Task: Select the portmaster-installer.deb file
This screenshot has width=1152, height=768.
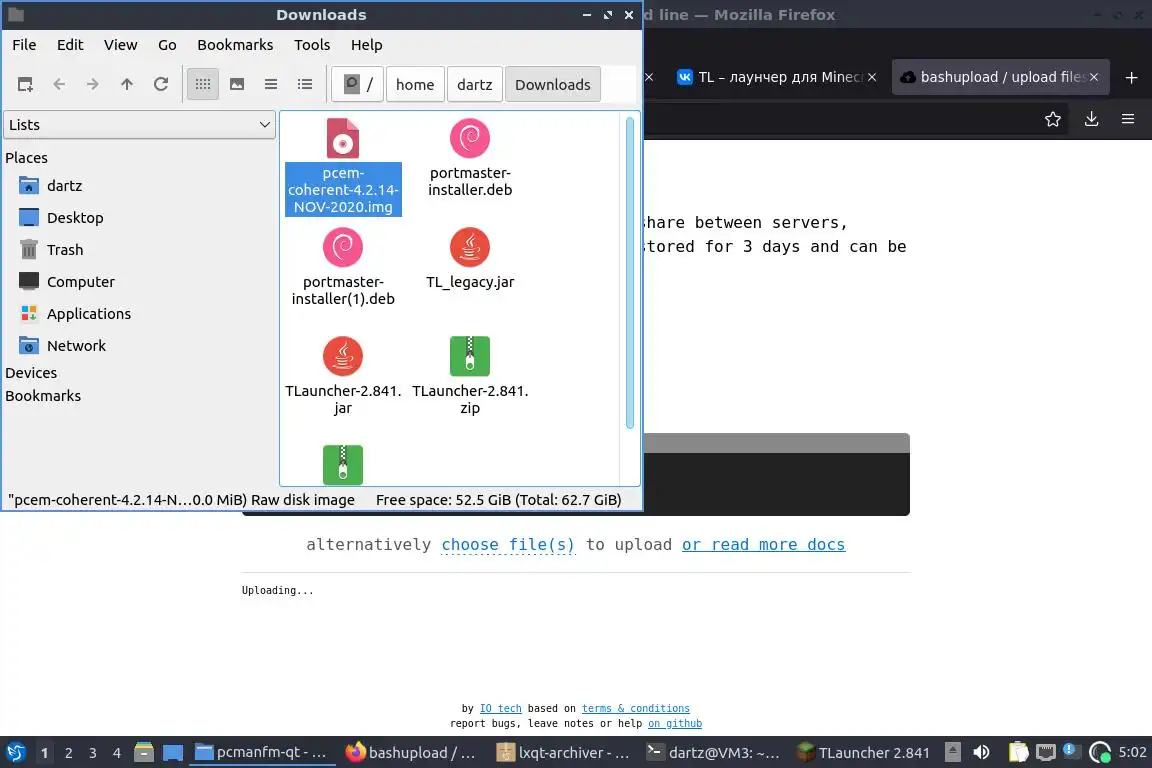Action: (470, 157)
